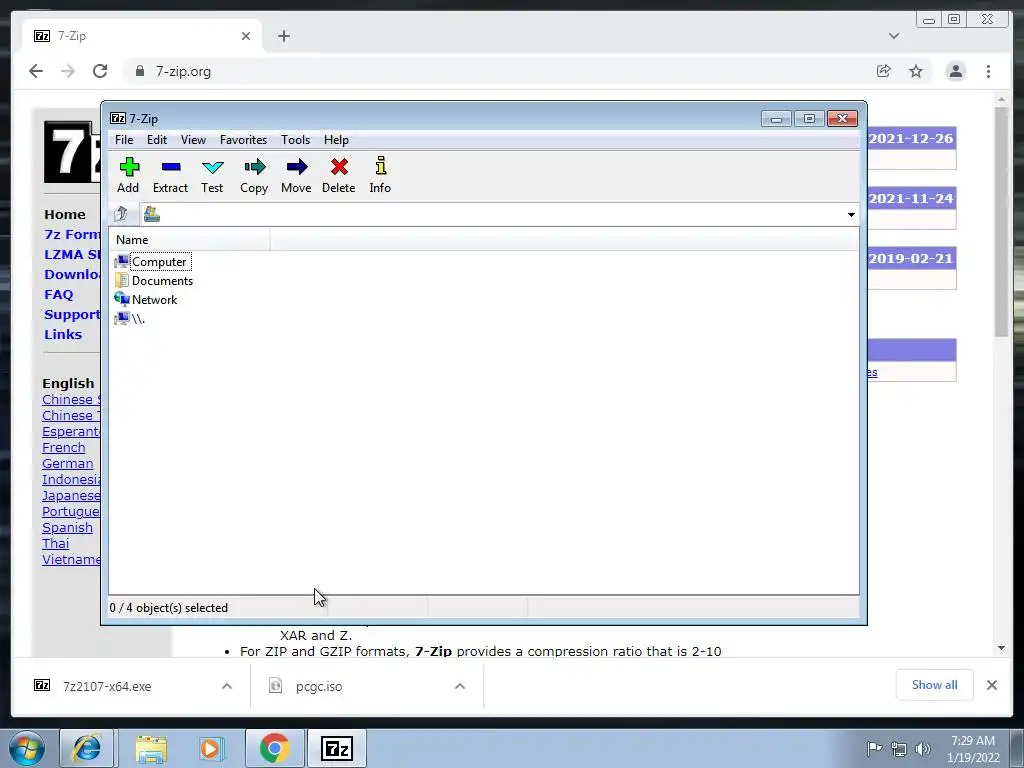
Task: Click the share this page icon
Action: [884, 71]
